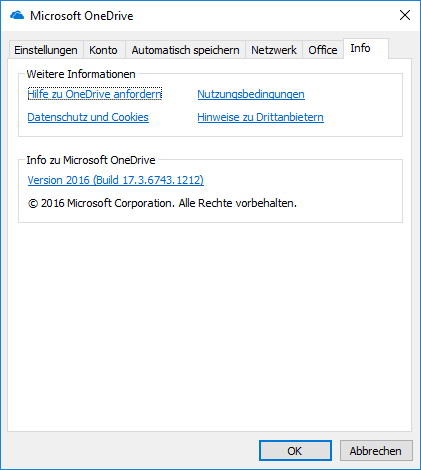The height and width of the screenshot is (470, 421).
Task: Go to the Netzwerk tab
Action: 274,50
